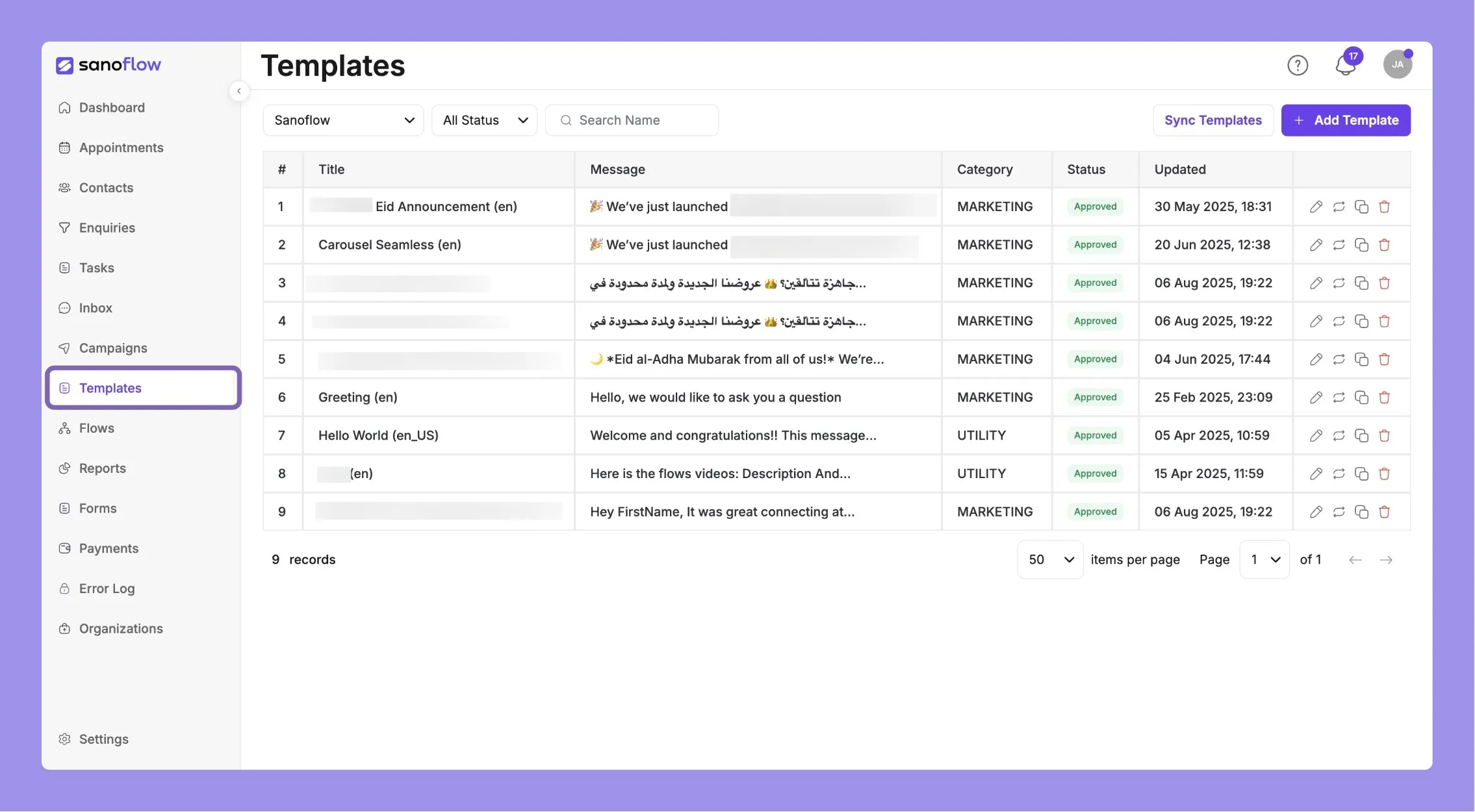Open the help question mark icon
This screenshot has width=1475, height=812.
click(1297, 65)
